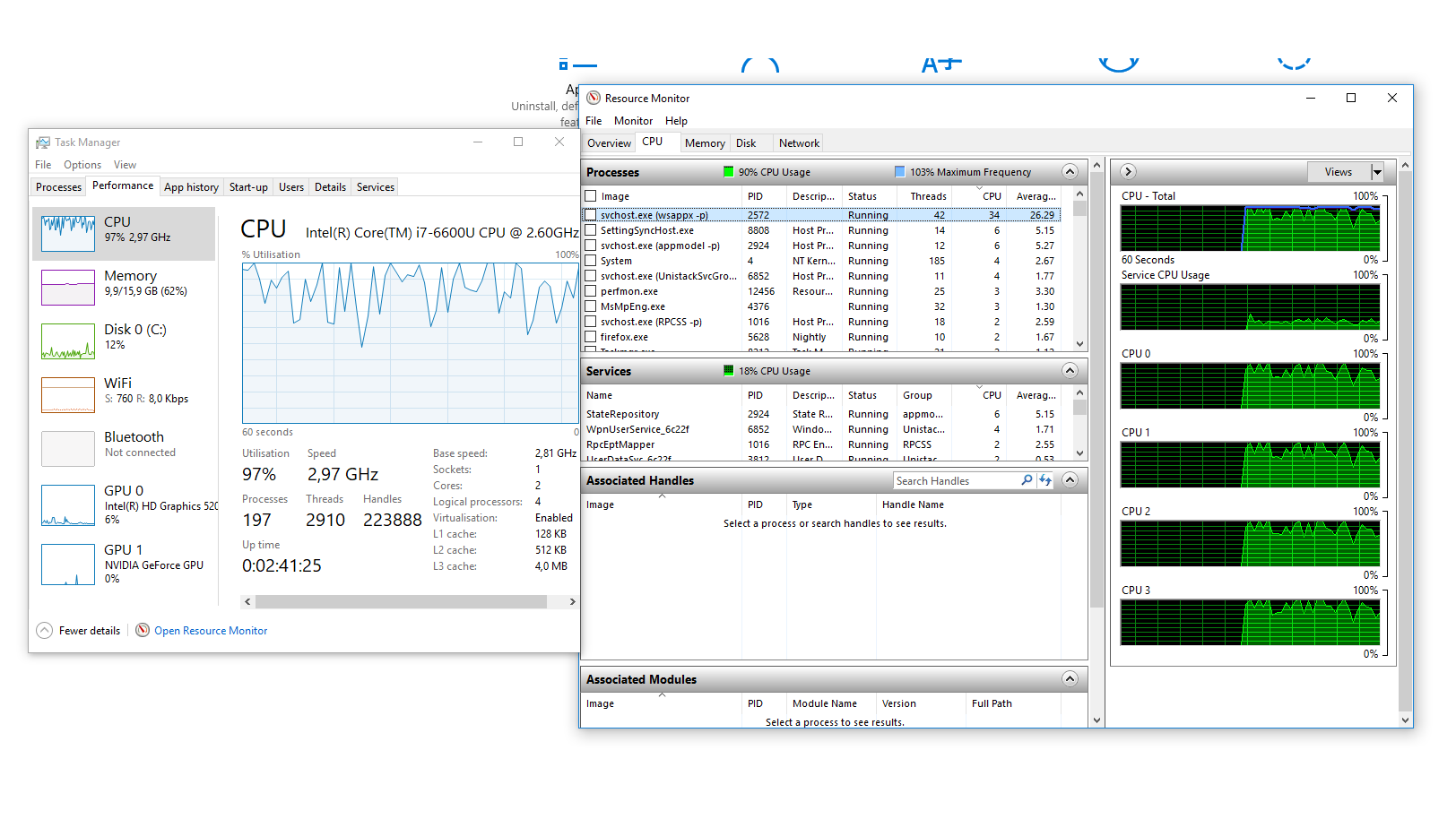The image size is (1456, 819).
Task: Select the Disk 0 (C:) graph thumbnail
Action: 68,341
